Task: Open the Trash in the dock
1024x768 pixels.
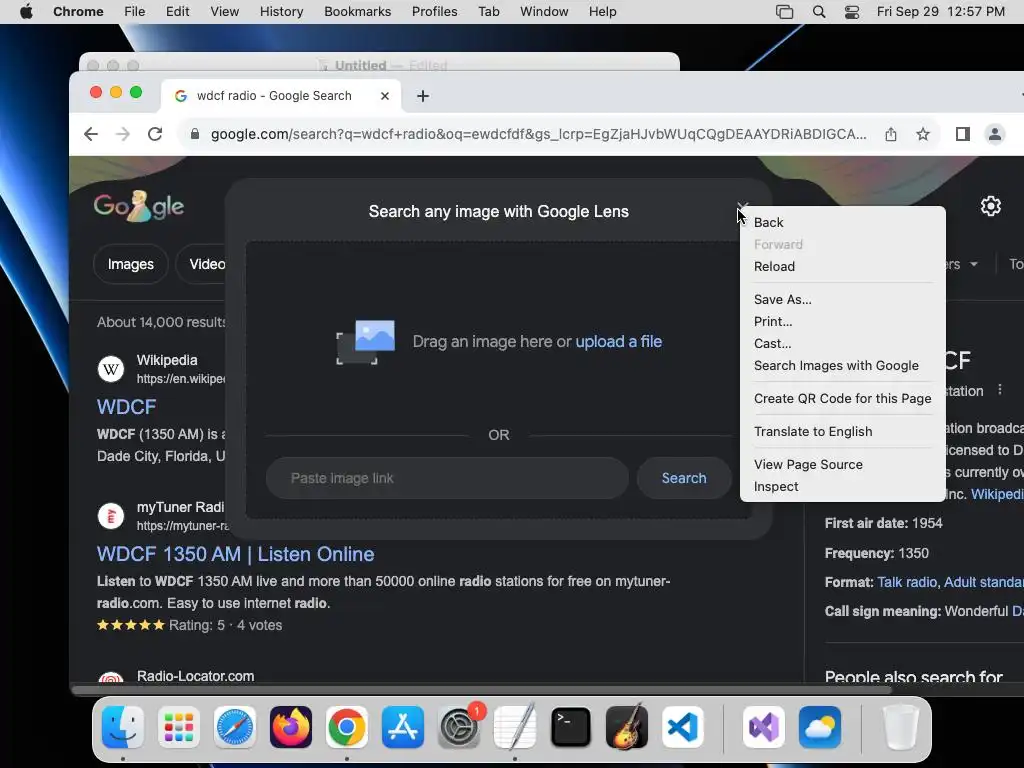Action: [x=901, y=727]
